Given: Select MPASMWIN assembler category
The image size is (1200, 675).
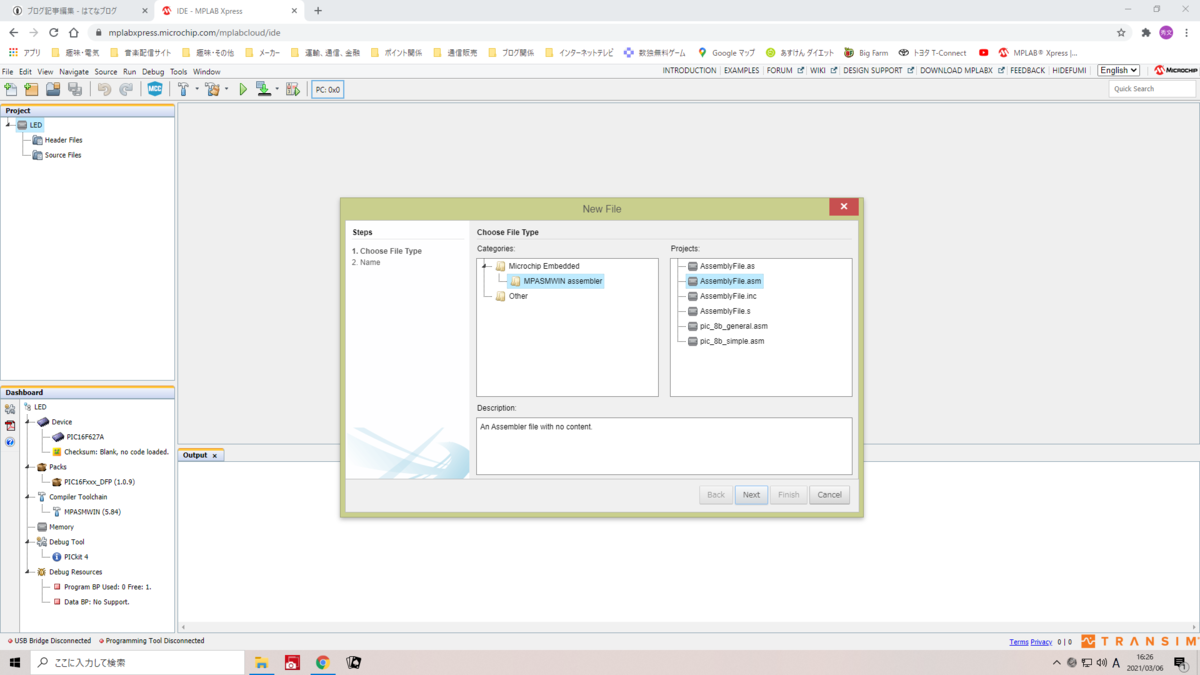Looking at the screenshot, I should click(556, 281).
